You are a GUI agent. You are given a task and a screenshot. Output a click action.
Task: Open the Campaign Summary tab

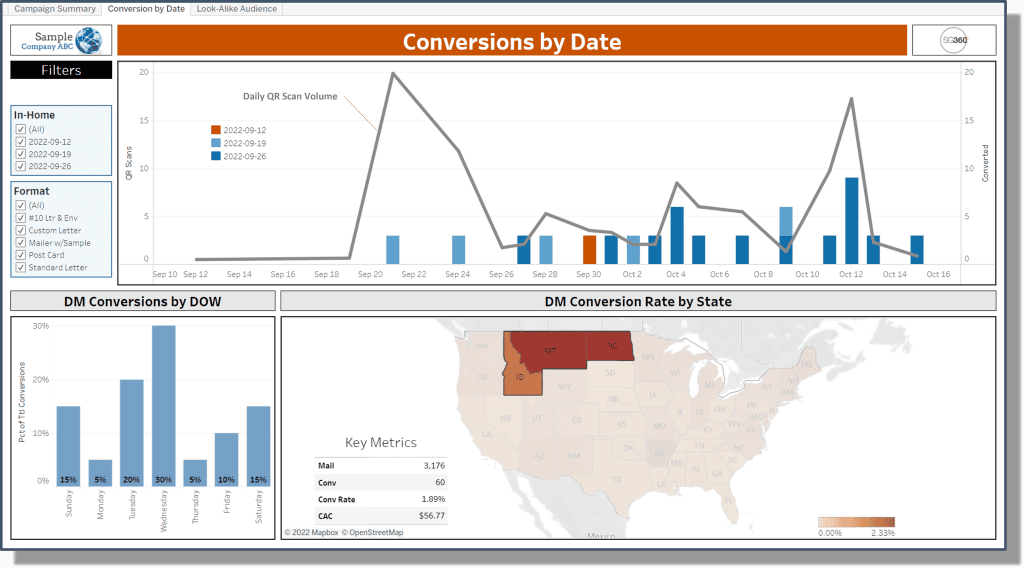(55, 8)
